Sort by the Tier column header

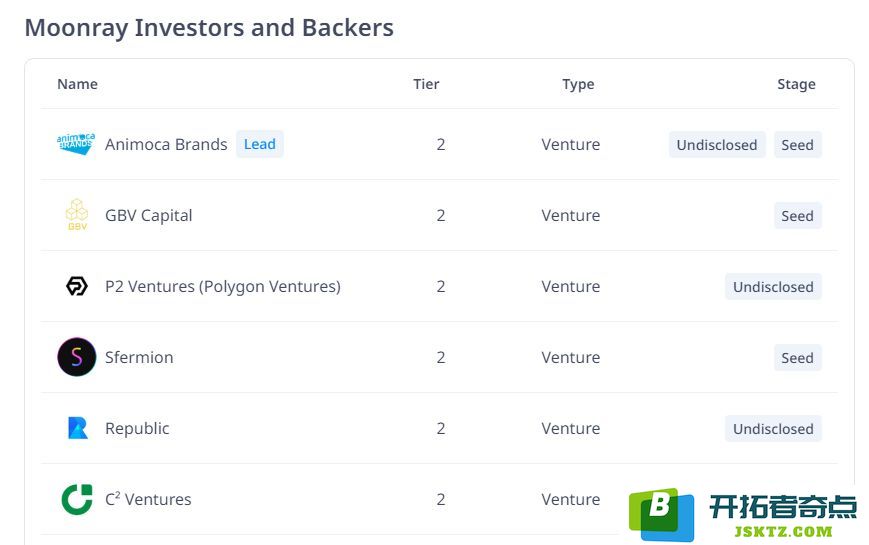point(426,84)
